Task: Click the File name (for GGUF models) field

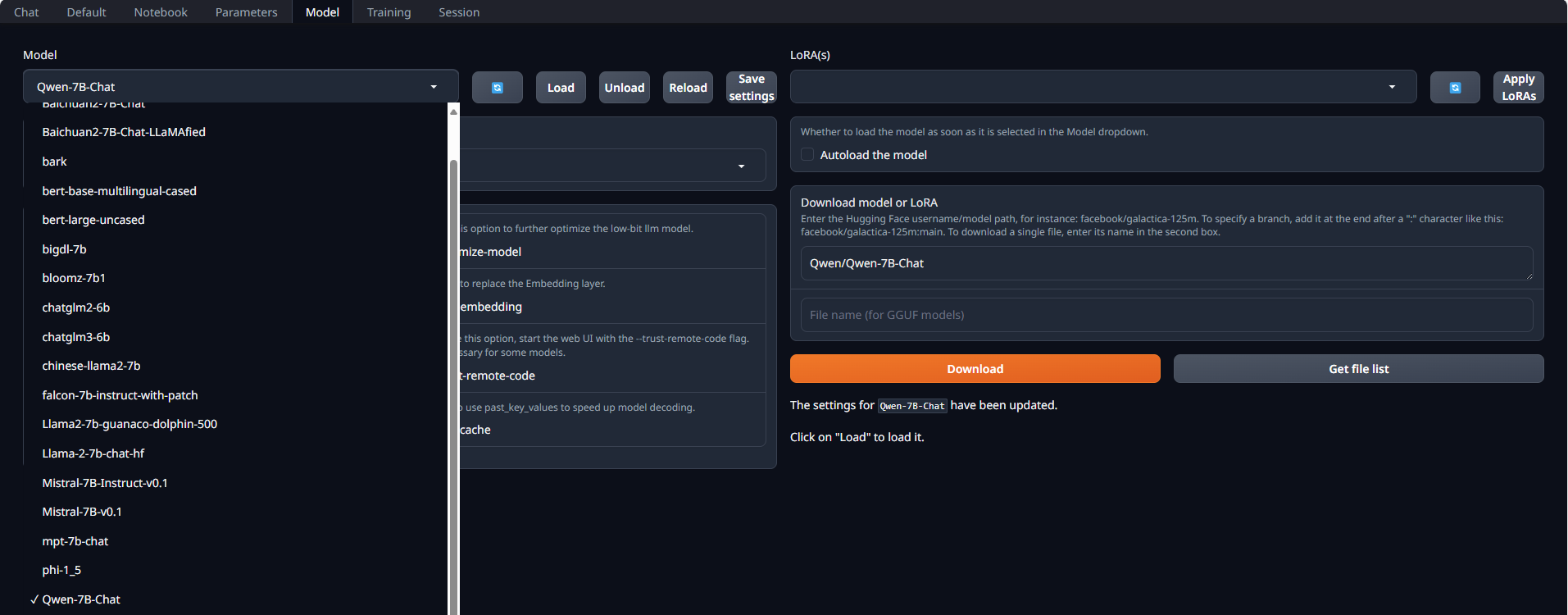Action: click(1166, 315)
